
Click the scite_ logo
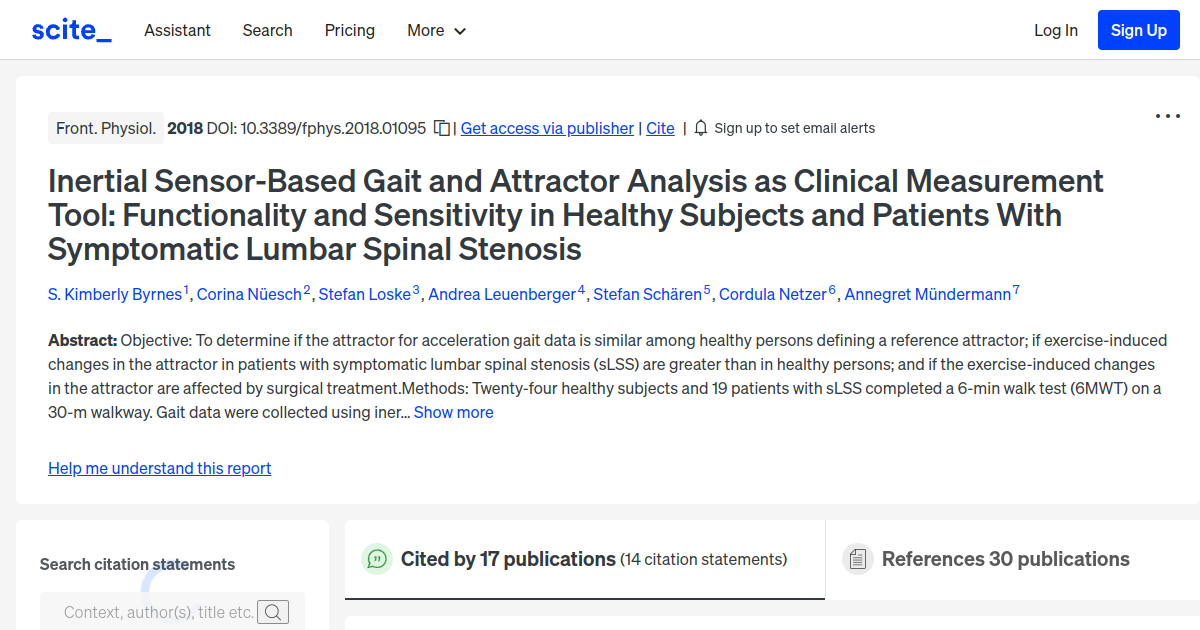tap(70, 30)
